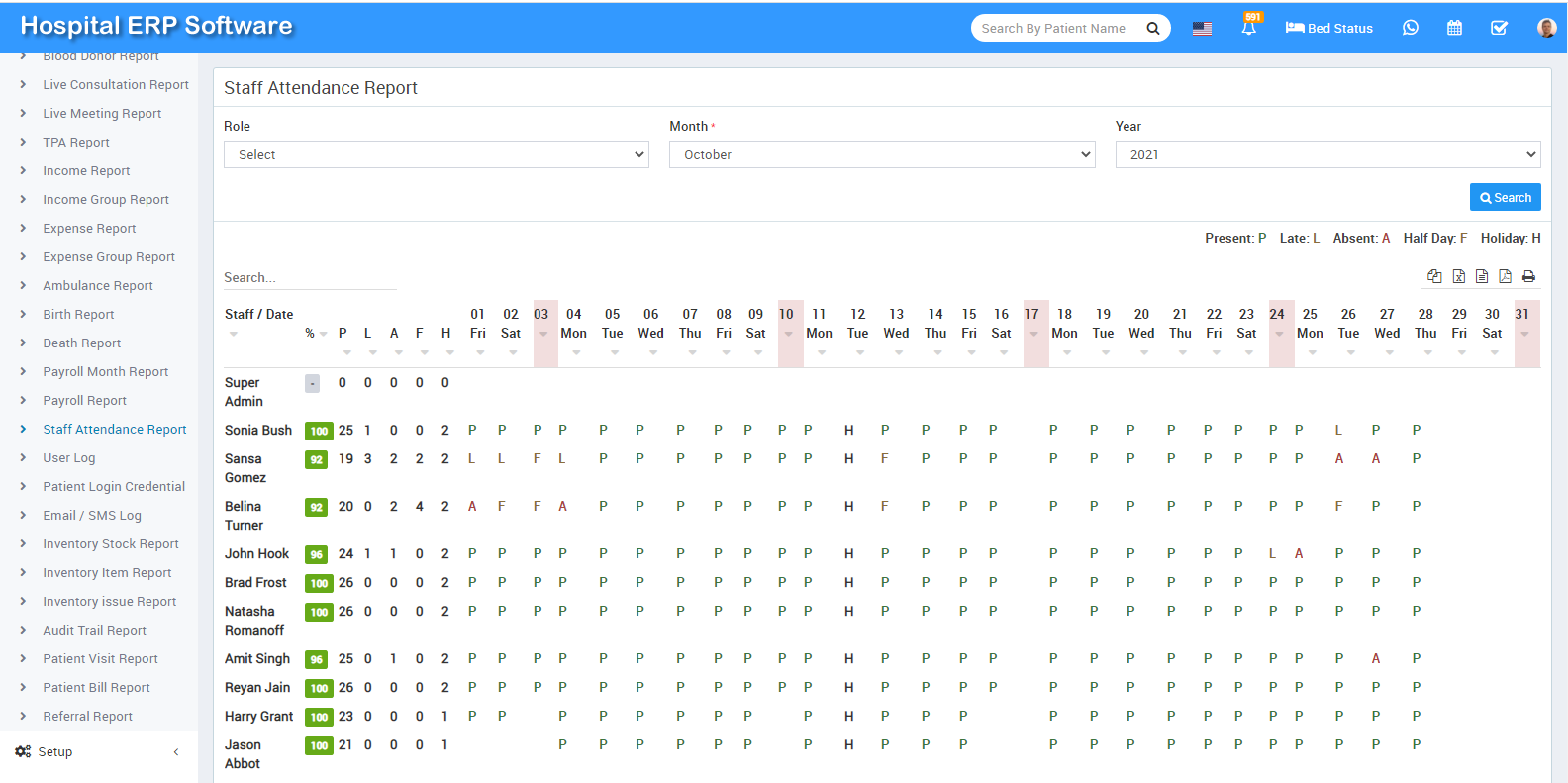The image size is (1568, 783).
Task: Sort table by Staff / Date column
Action: click(x=258, y=315)
